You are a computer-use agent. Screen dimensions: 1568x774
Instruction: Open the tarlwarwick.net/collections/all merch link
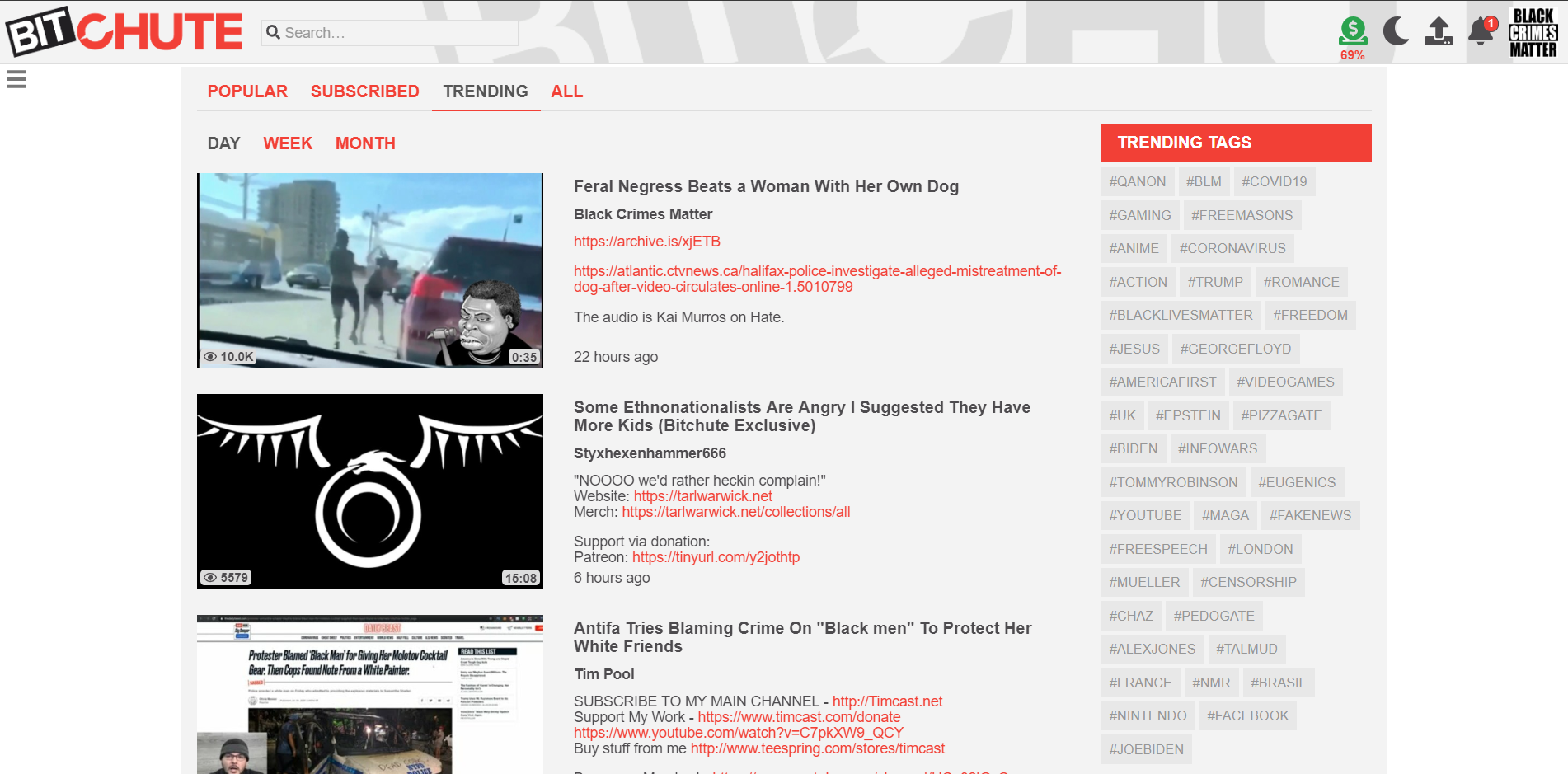[x=736, y=512]
